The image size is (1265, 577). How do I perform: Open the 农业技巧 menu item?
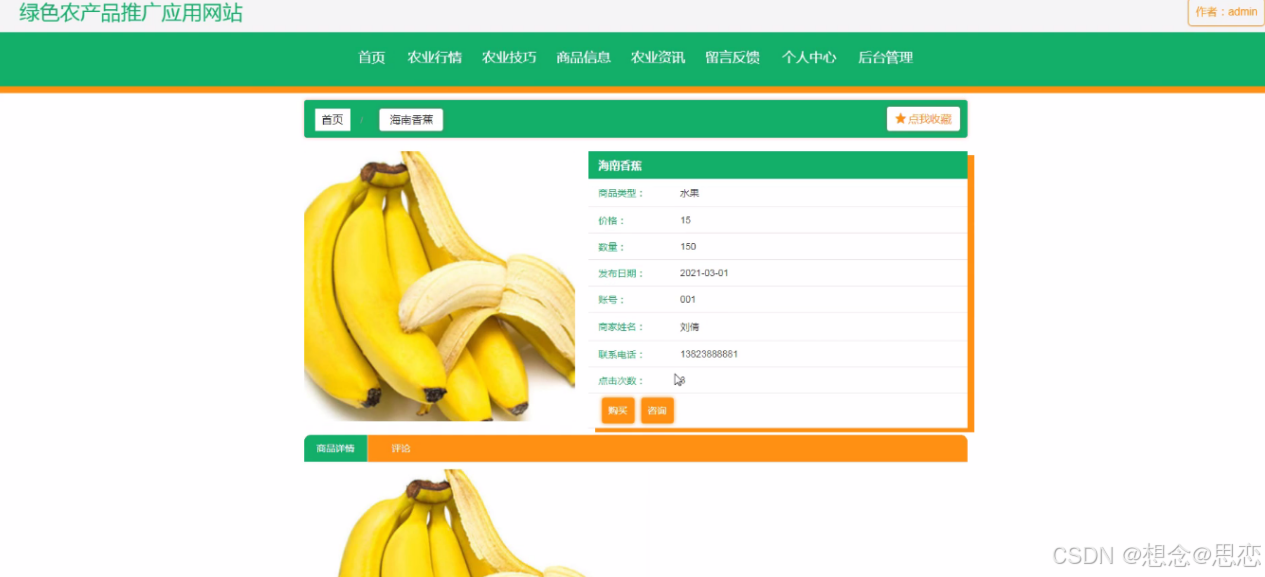[509, 58]
